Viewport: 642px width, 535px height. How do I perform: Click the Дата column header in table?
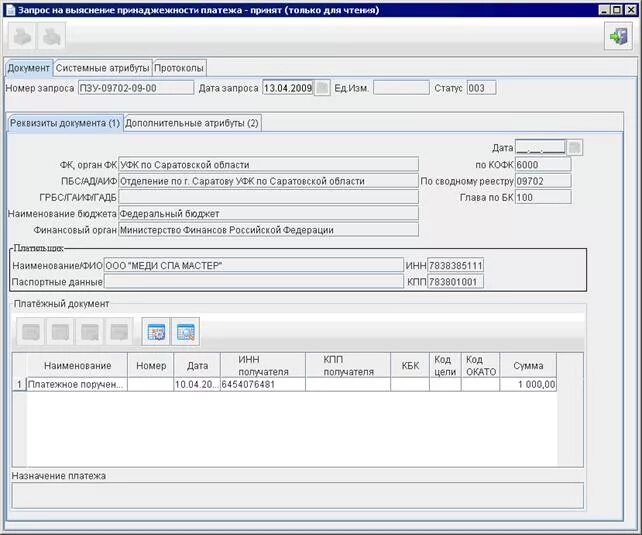pyautogui.click(x=197, y=366)
